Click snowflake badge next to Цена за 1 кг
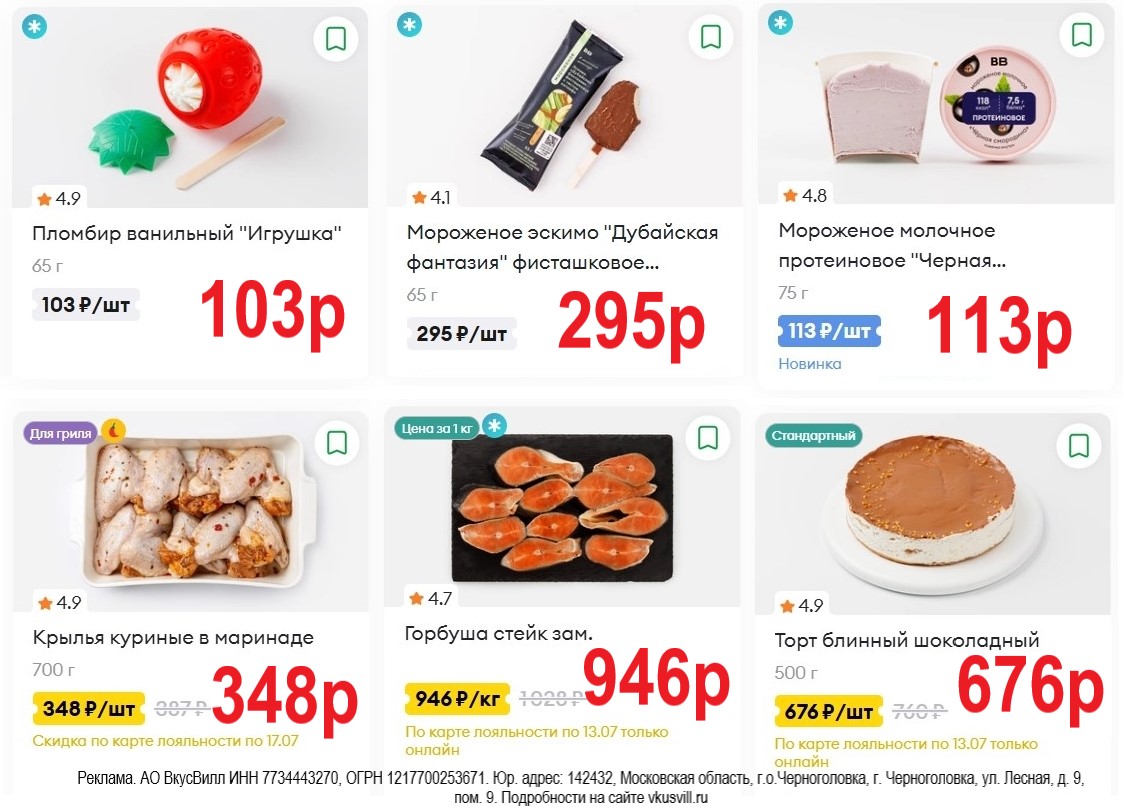Image resolution: width=1124 pixels, height=808 pixels. coord(494,426)
